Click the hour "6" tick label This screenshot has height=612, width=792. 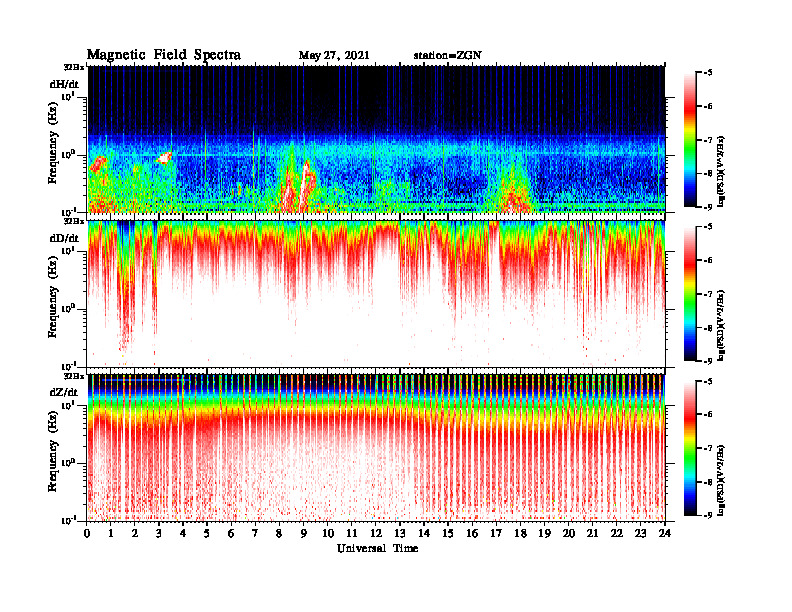[231, 534]
